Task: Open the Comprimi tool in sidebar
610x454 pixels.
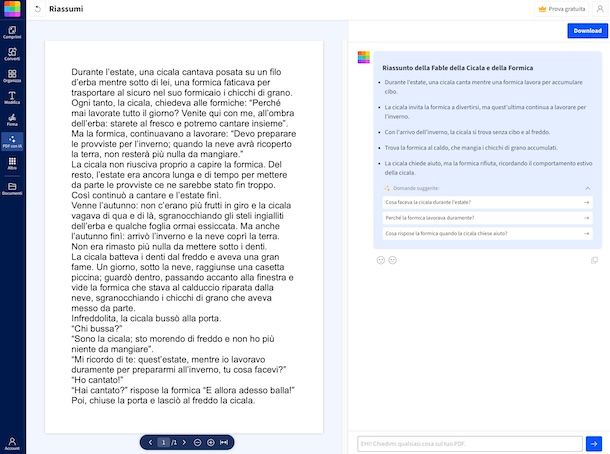Action: pyautogui.click(x=12, y=32)
